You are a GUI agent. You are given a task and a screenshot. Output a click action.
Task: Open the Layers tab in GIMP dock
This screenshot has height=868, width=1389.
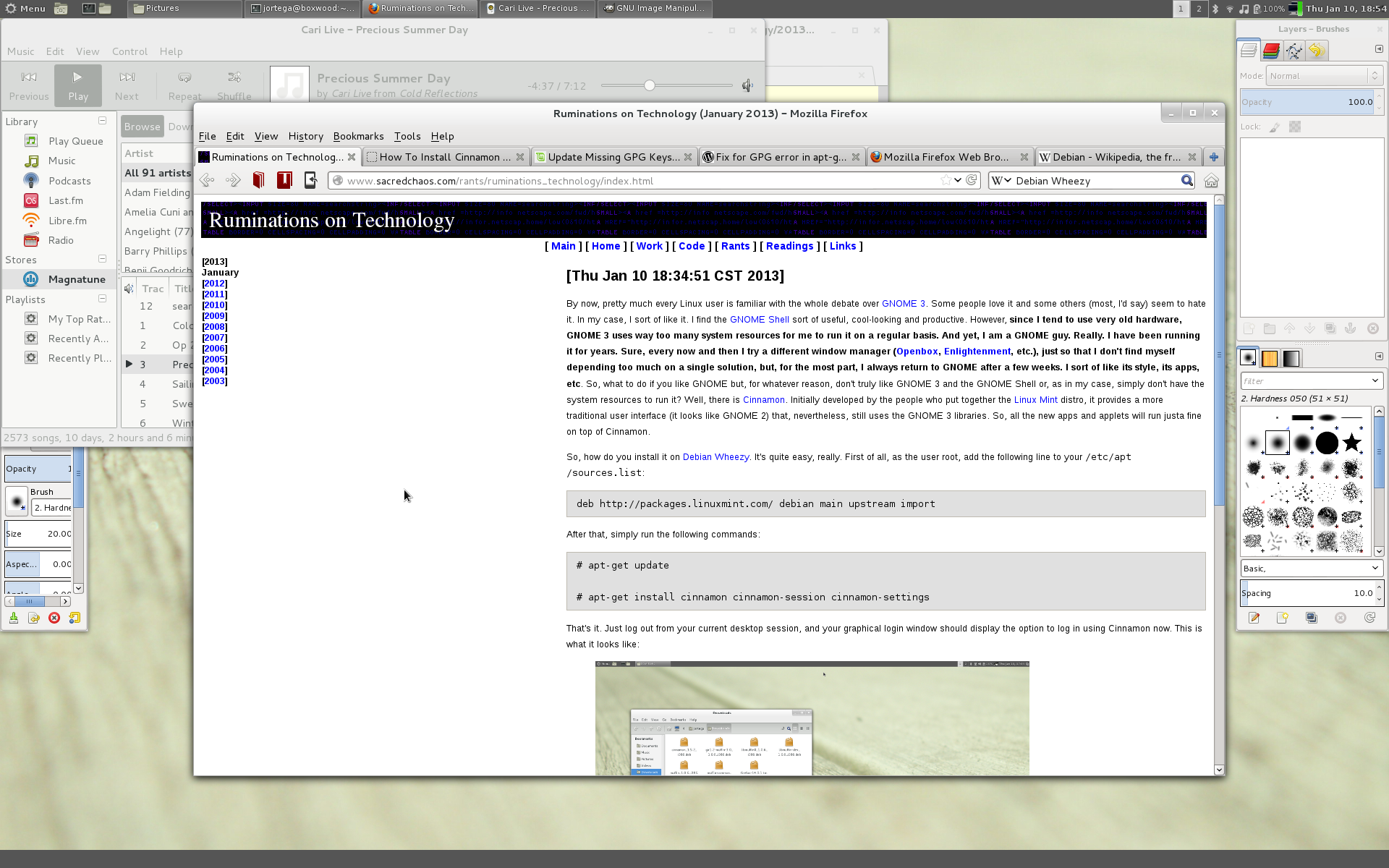(x=1249, y=50)
